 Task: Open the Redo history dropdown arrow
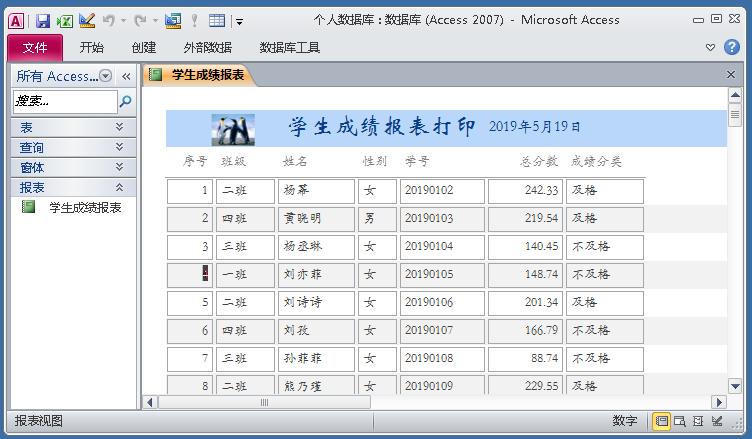tap(155, 21)
